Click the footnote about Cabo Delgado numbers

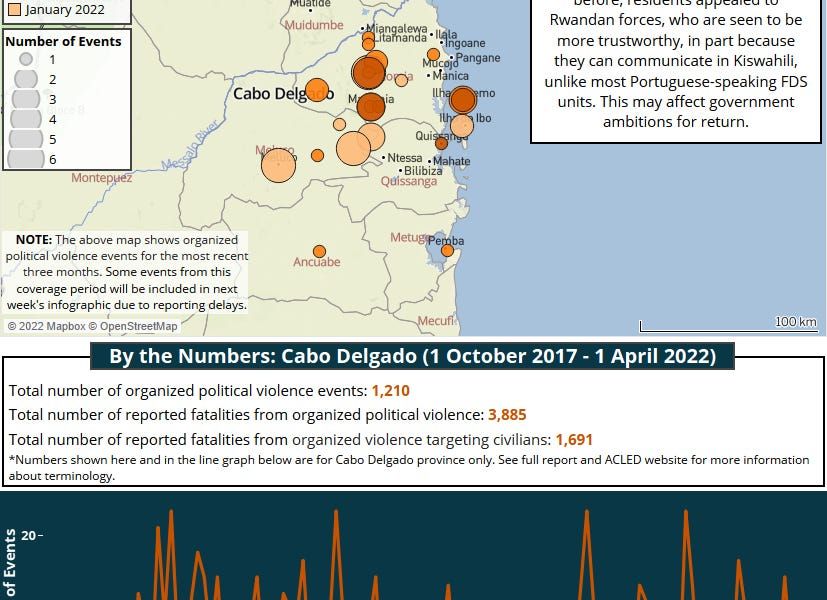[x=409, y=468]
